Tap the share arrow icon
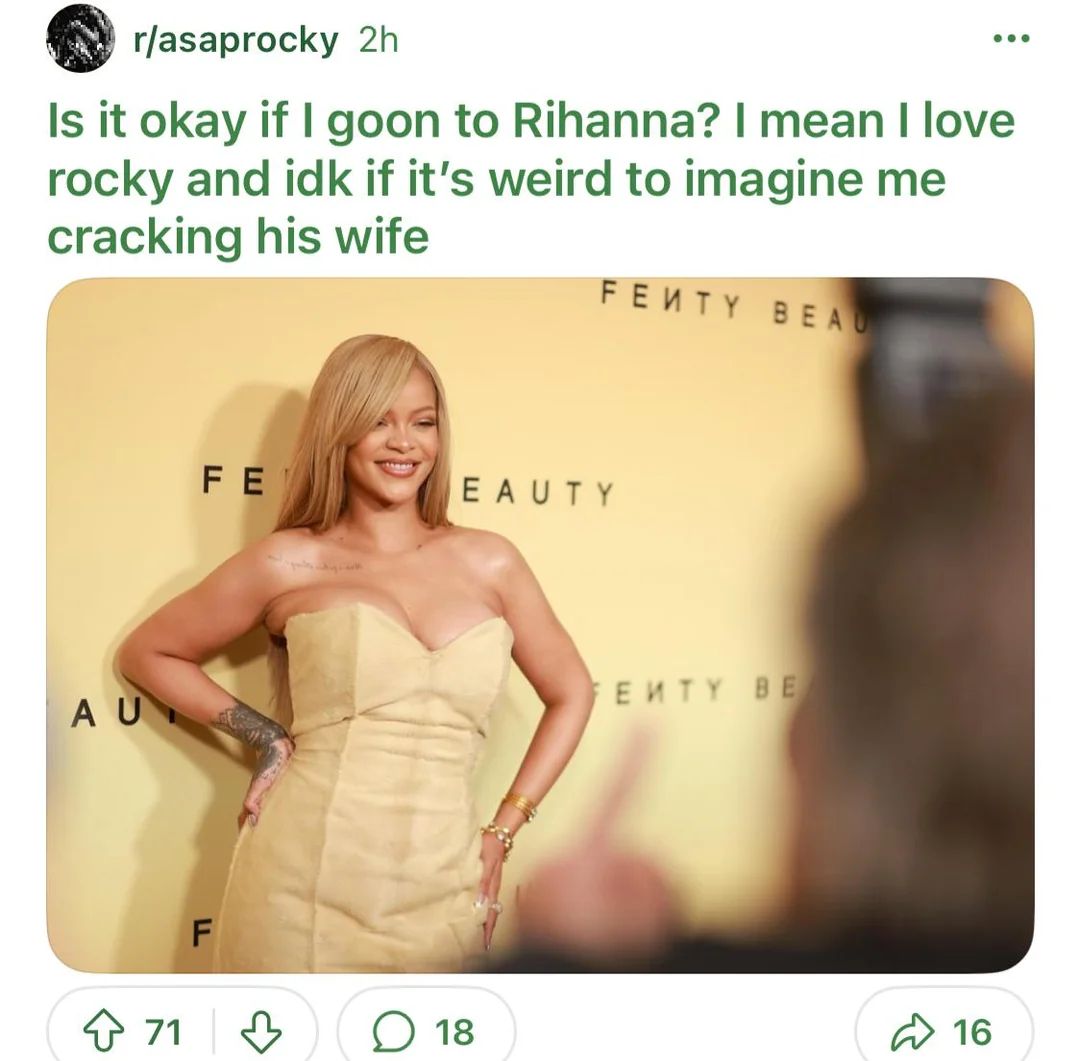Image resolution: width=1080 pixels, height=1061 pixels. [x=912, y=1031]
